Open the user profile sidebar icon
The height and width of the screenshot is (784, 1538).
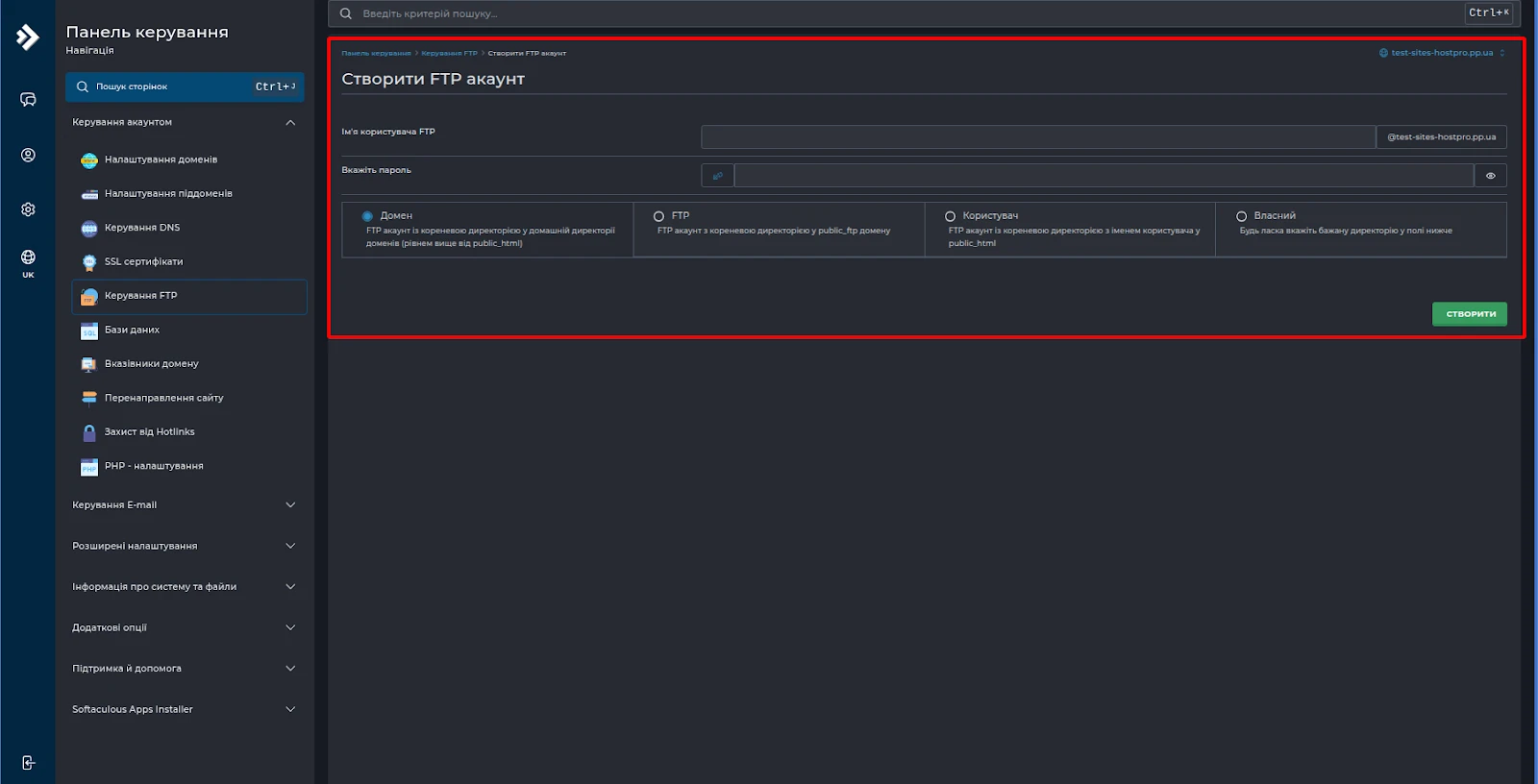coord(28,155)
